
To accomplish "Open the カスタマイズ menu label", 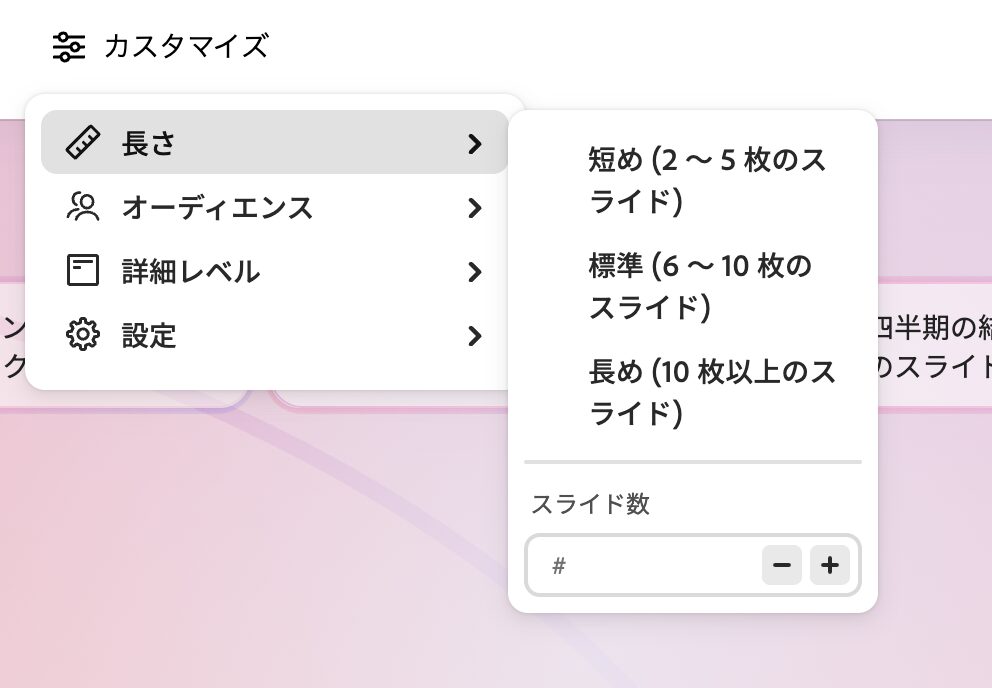I will click(187, 47).
